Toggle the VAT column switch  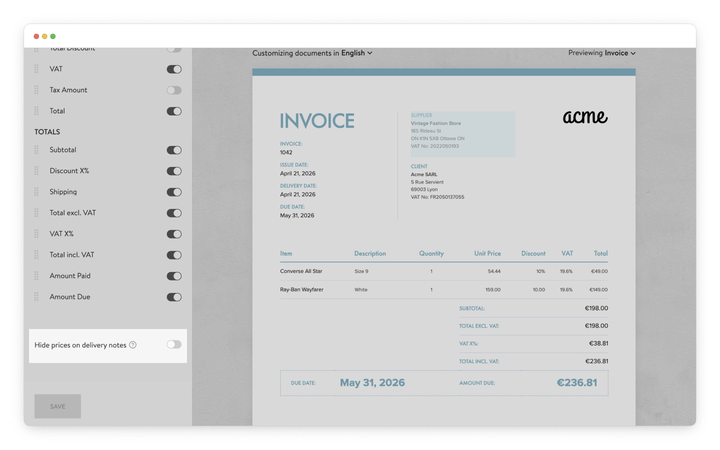tap(174, 69)
